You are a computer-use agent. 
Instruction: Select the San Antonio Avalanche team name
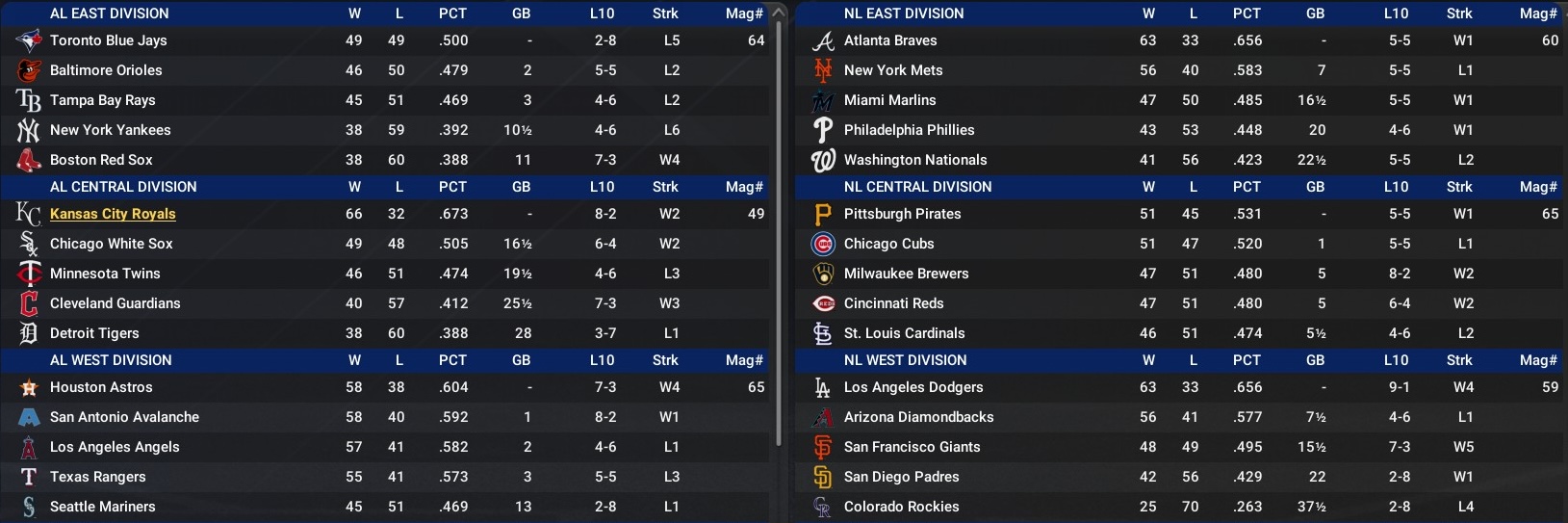pyautogui.click(x=124, y=417)
